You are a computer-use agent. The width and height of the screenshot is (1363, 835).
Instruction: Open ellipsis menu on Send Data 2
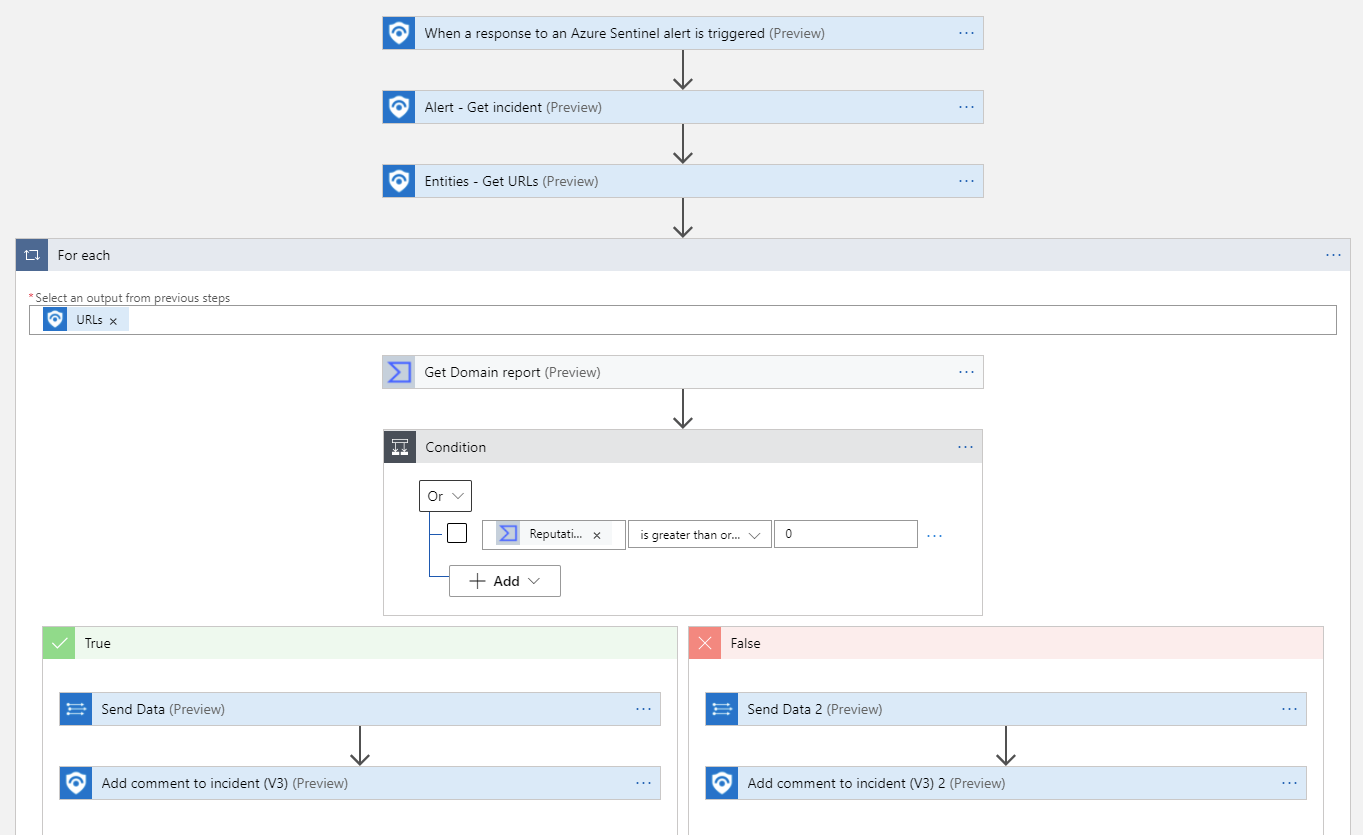coord(1289,709)
